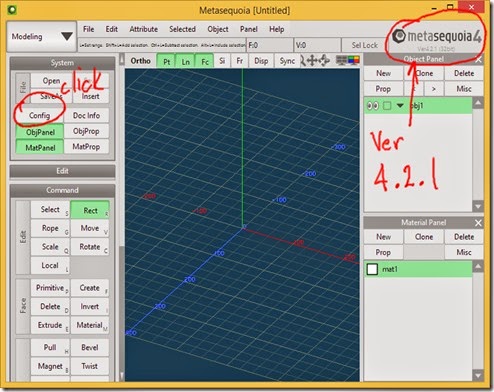Open the Object menu
Image resolution: width=494 pixels, height=392 pixels.
(218, 29)
